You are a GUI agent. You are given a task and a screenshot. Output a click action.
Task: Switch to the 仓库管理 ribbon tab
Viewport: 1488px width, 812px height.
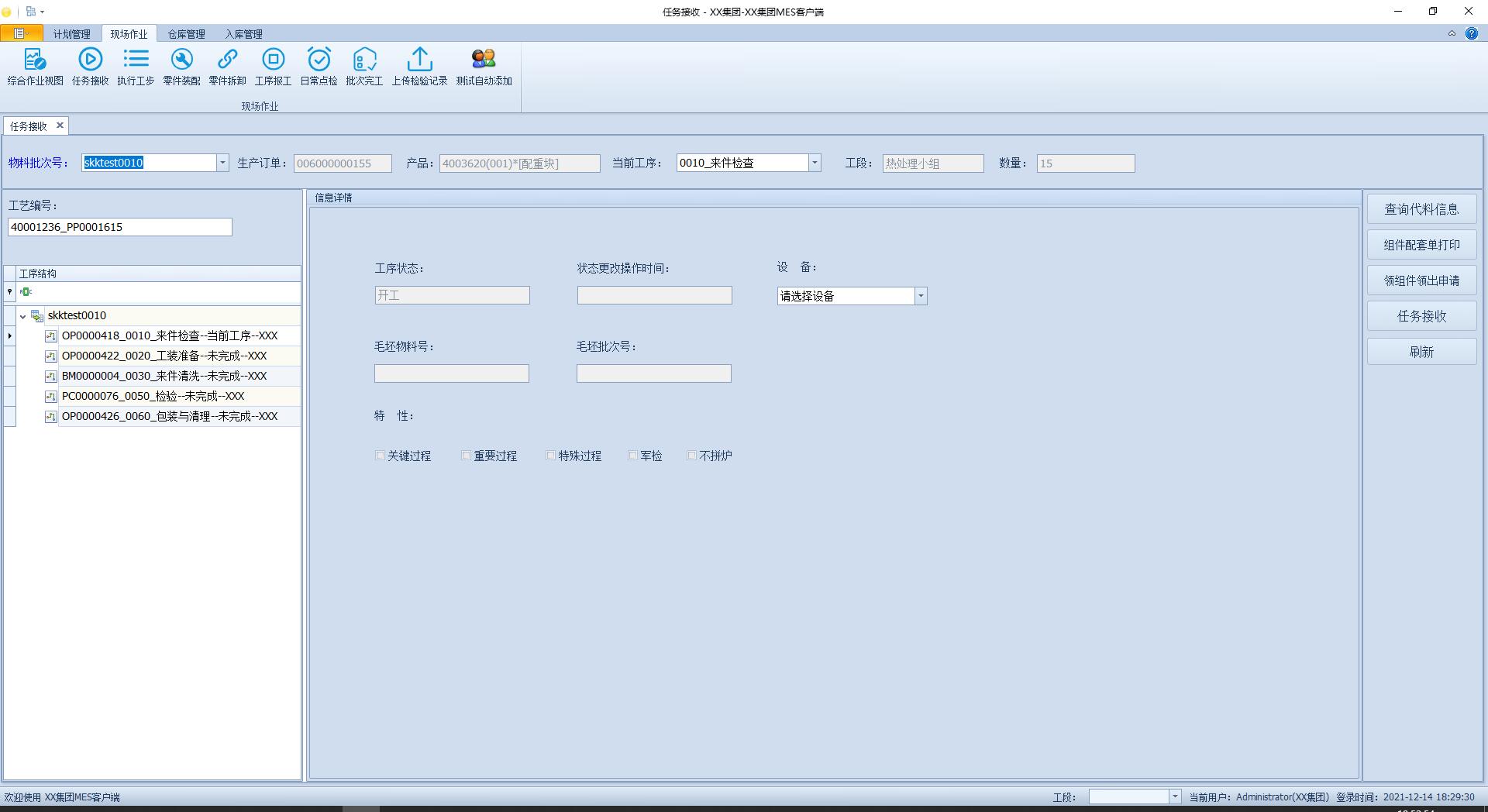click(186, 33)
